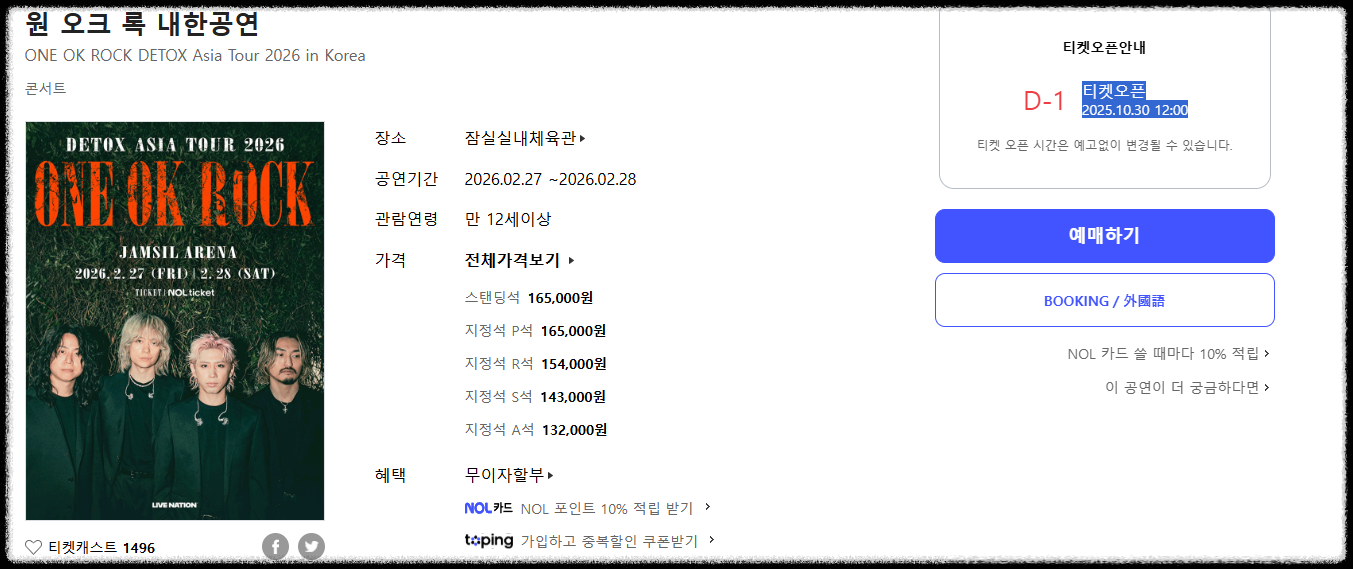
Task: Click the 스탠딩석 165,000원 price row
Action: (529, 298)
